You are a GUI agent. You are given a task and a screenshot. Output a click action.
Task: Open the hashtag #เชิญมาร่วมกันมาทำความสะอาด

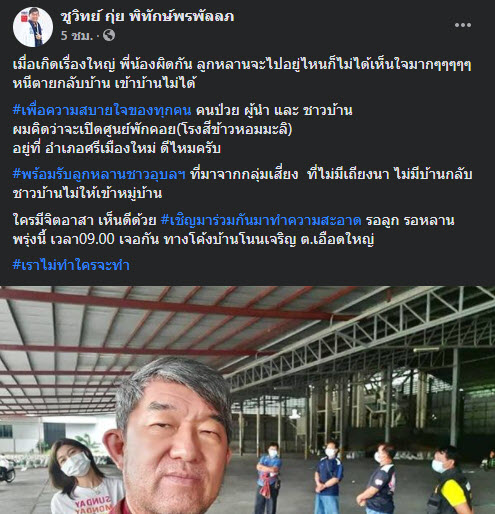pos(261,220)
